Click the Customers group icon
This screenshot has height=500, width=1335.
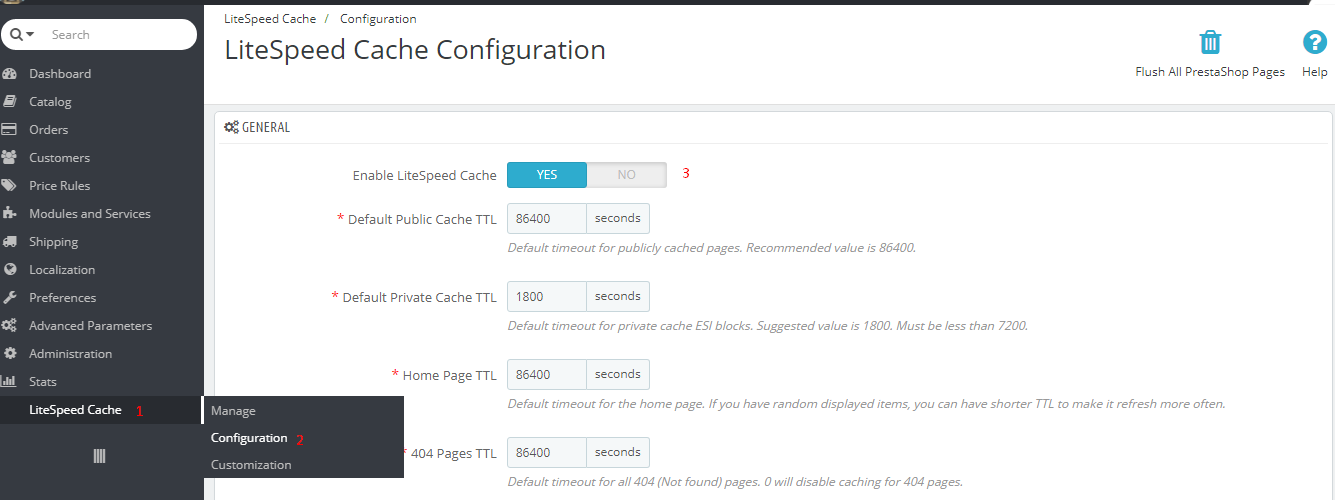click(10, 158)
